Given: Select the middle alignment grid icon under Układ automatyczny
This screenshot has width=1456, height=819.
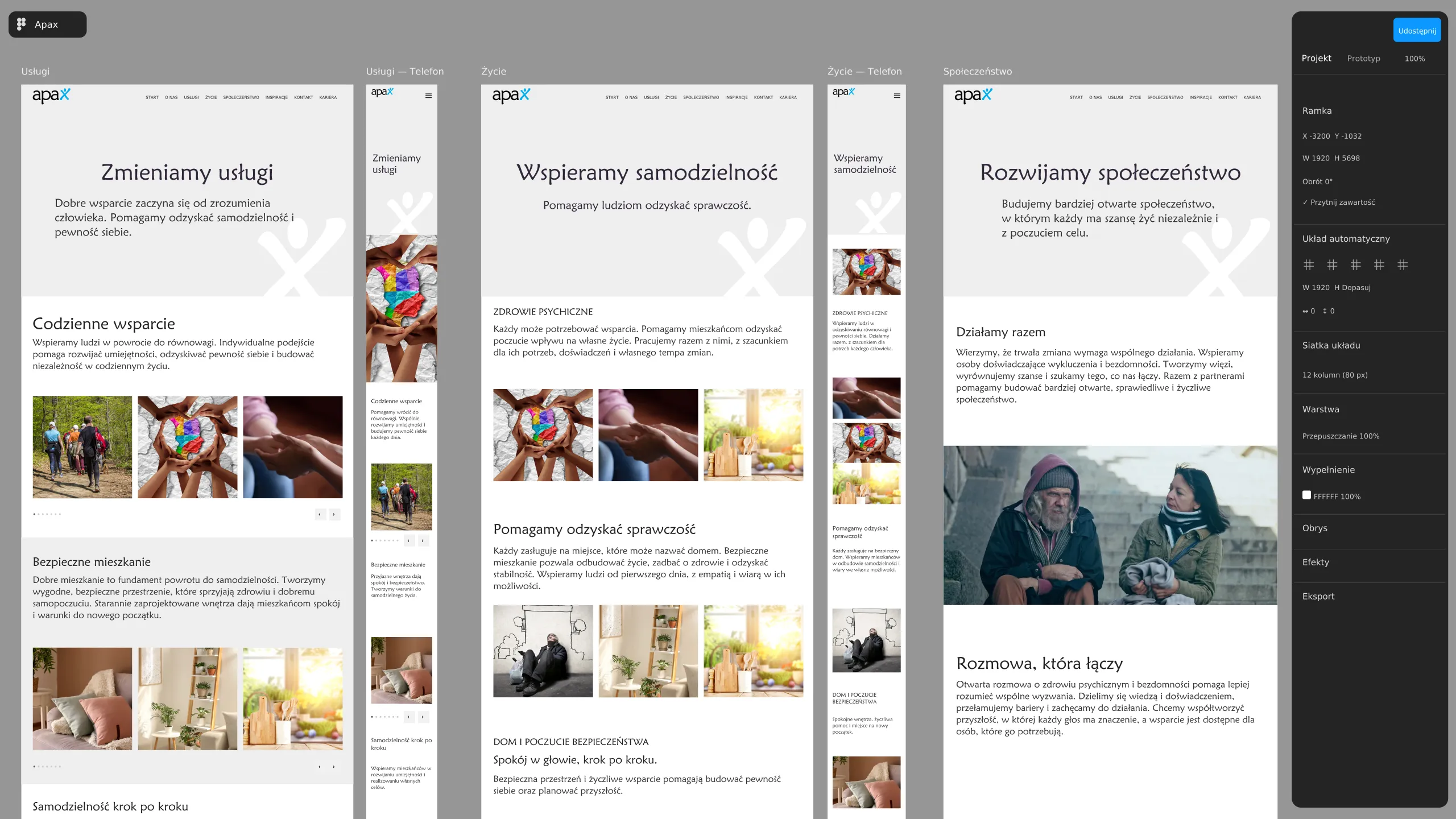Looking at the screenshot, I should pos(1356,264).
